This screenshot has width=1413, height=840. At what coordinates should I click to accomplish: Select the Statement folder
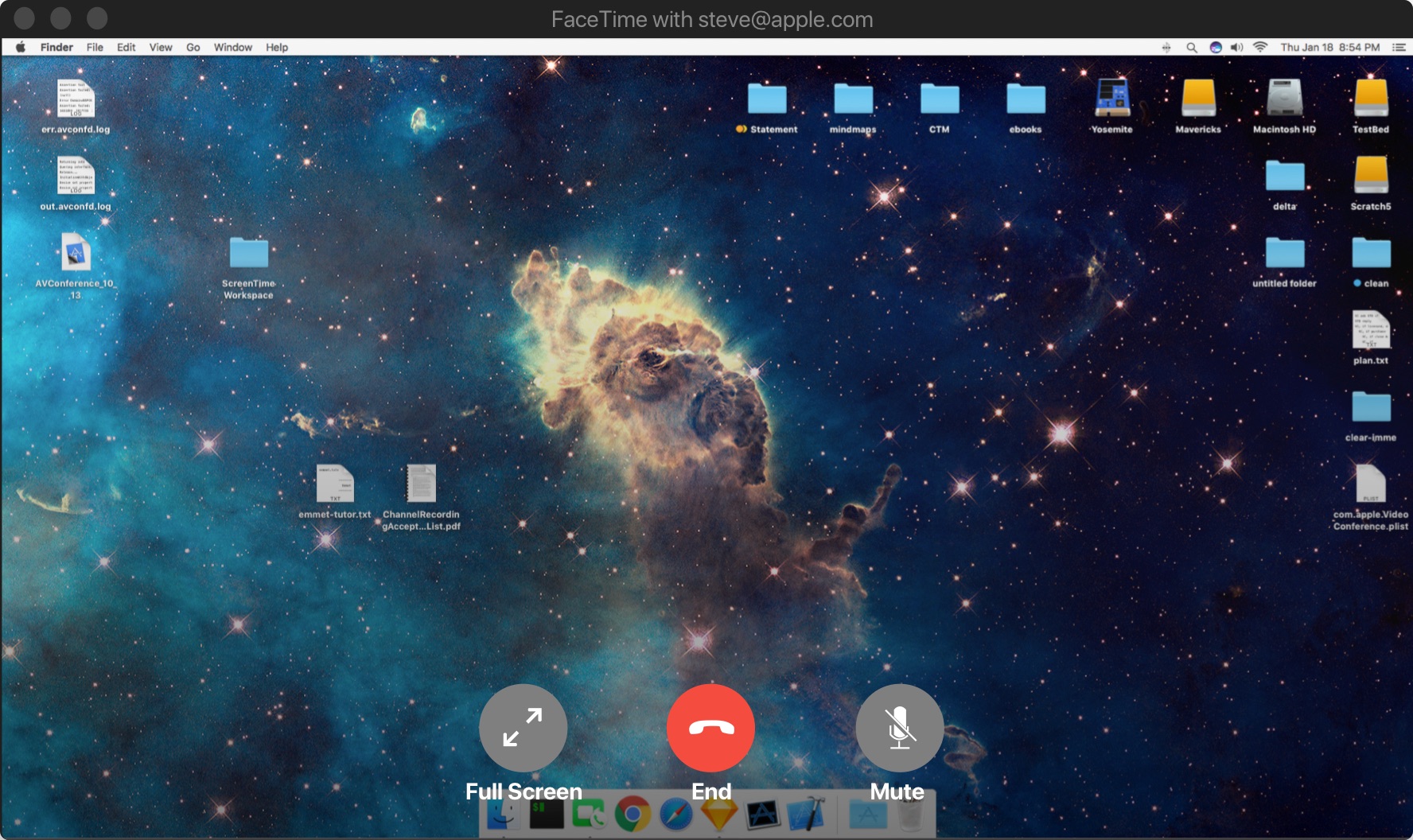point(767,107)
